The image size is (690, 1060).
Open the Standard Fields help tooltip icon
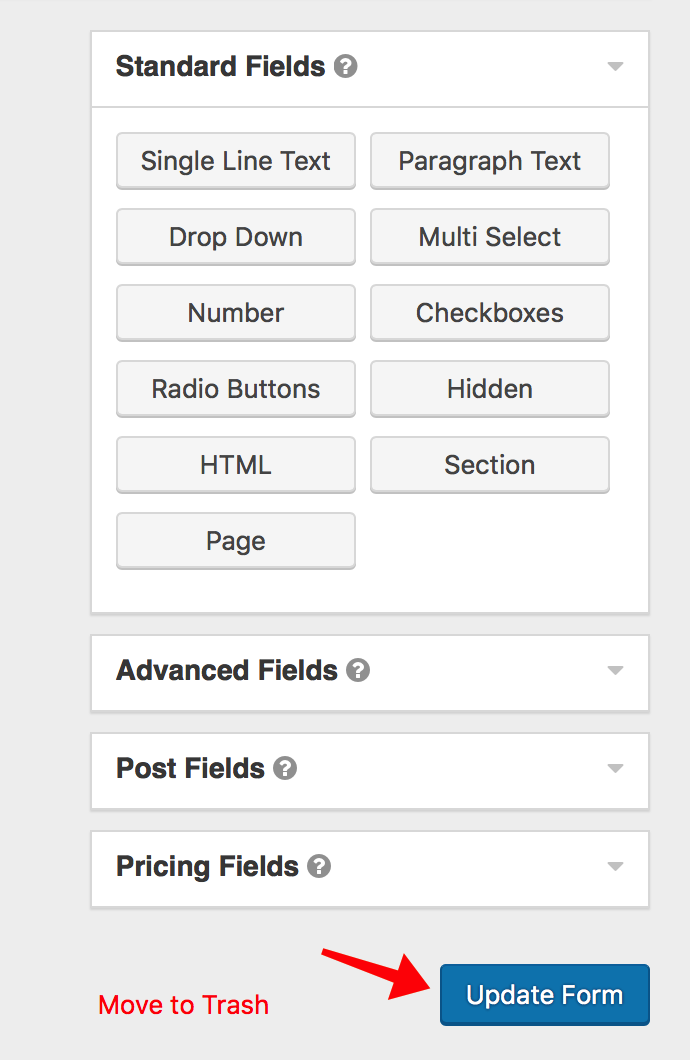[x=345, y=66]
